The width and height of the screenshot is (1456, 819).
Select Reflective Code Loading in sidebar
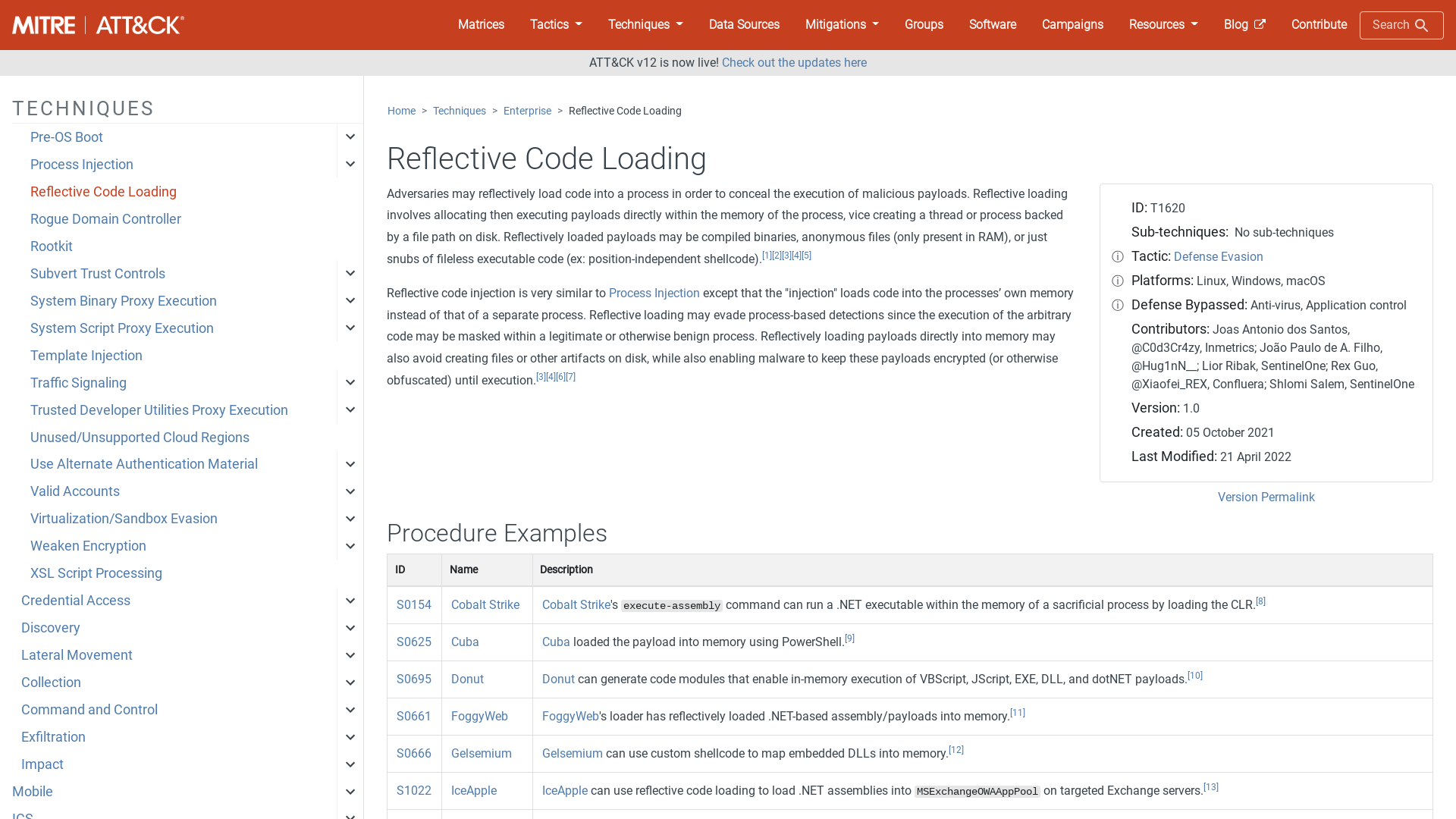coord(103,192)
